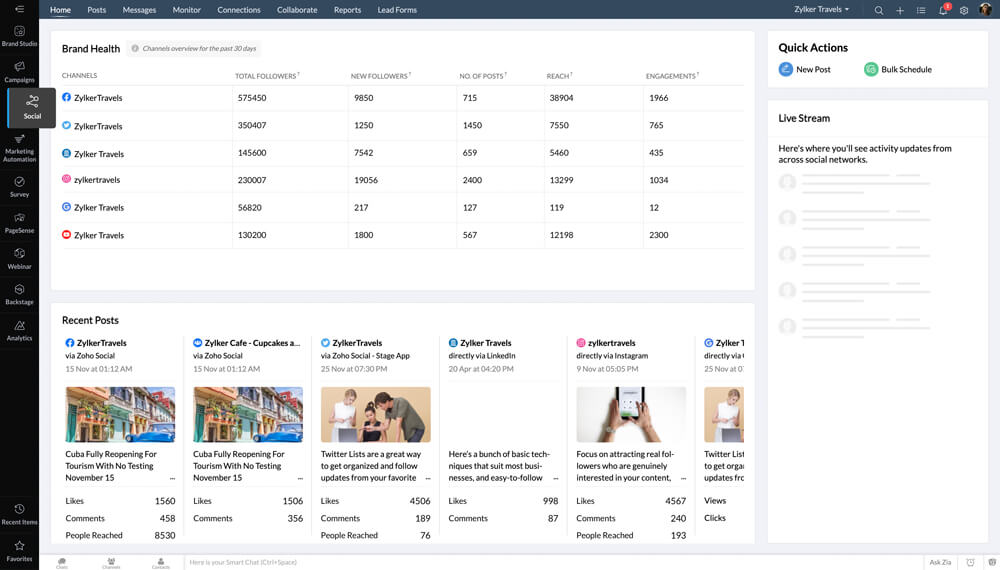
Task: Click the settings gear icon
Action: click(x=964, y=10)
